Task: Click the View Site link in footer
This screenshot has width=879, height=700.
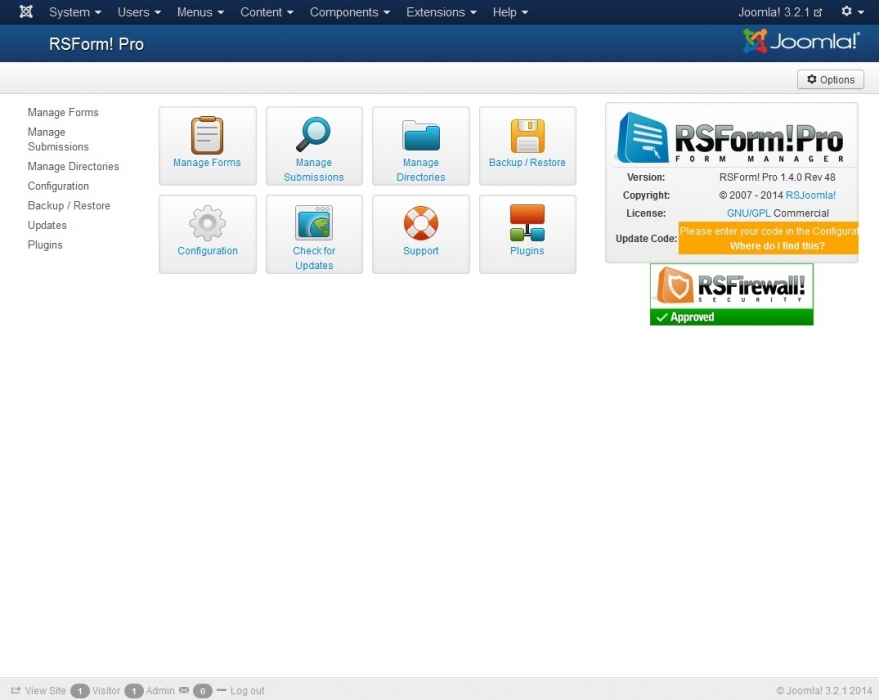Action: tap(45, 690)
